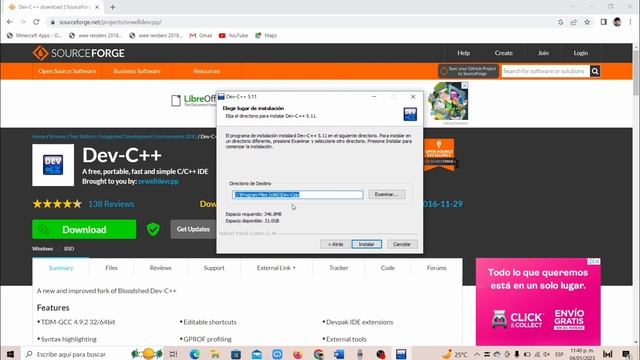Viewport: 640px width, 360px height.
Task: Close the LibreOffice ad with its X icon
Action: tap(465, 85)
